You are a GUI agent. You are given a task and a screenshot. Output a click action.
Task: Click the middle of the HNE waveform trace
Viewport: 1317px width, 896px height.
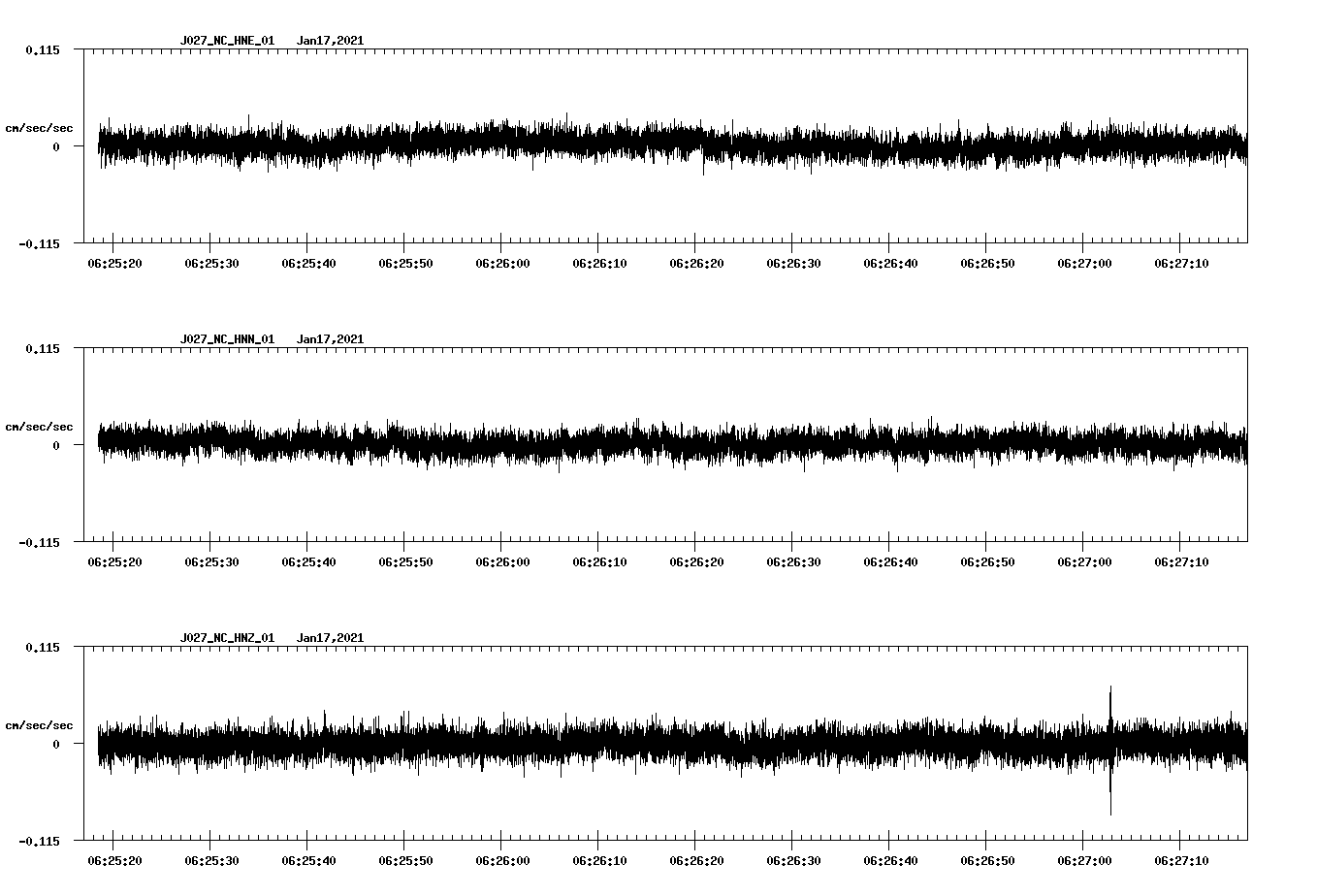click(x=669, y=144)
